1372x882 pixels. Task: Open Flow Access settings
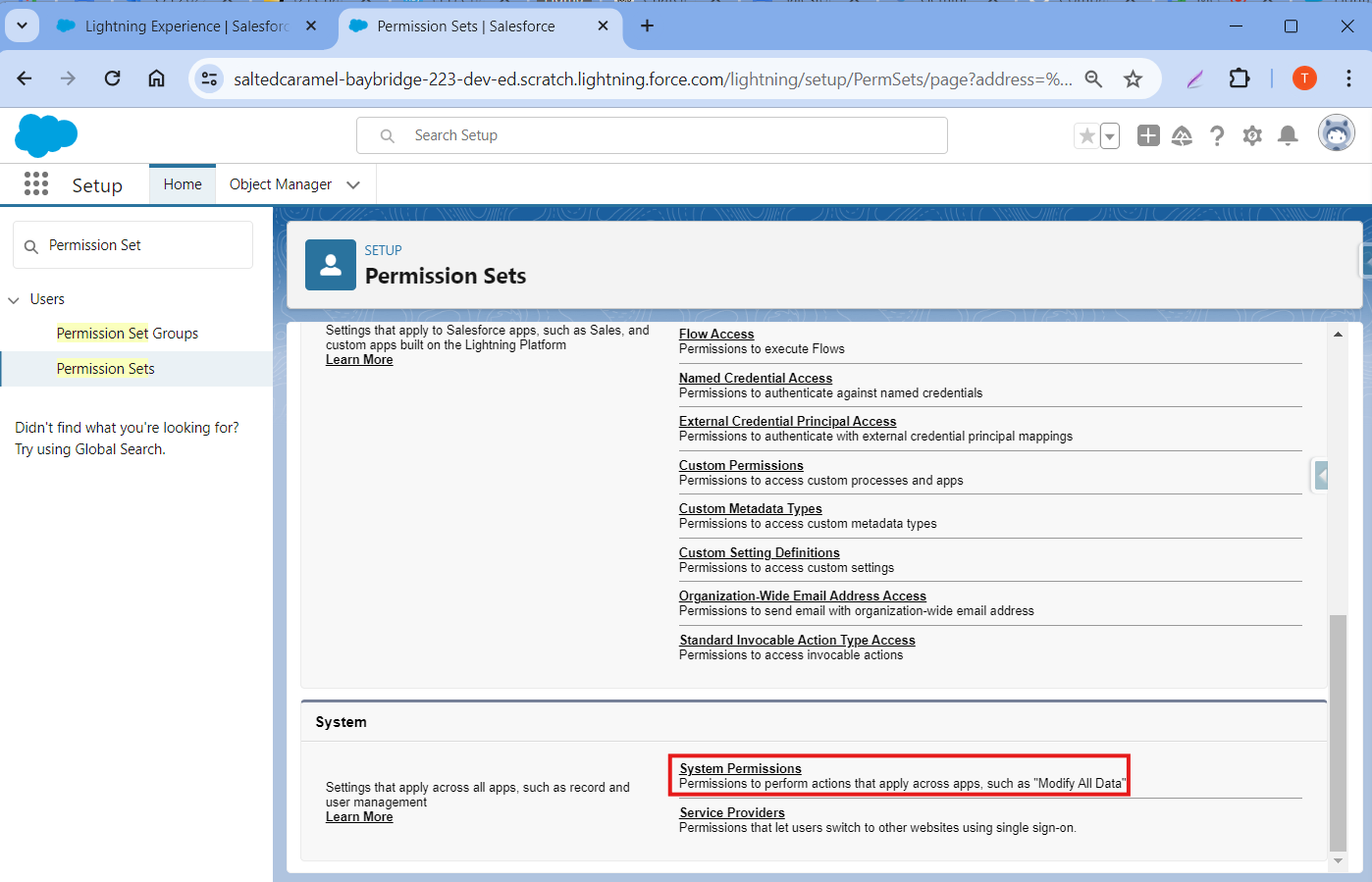pos(716,335)
